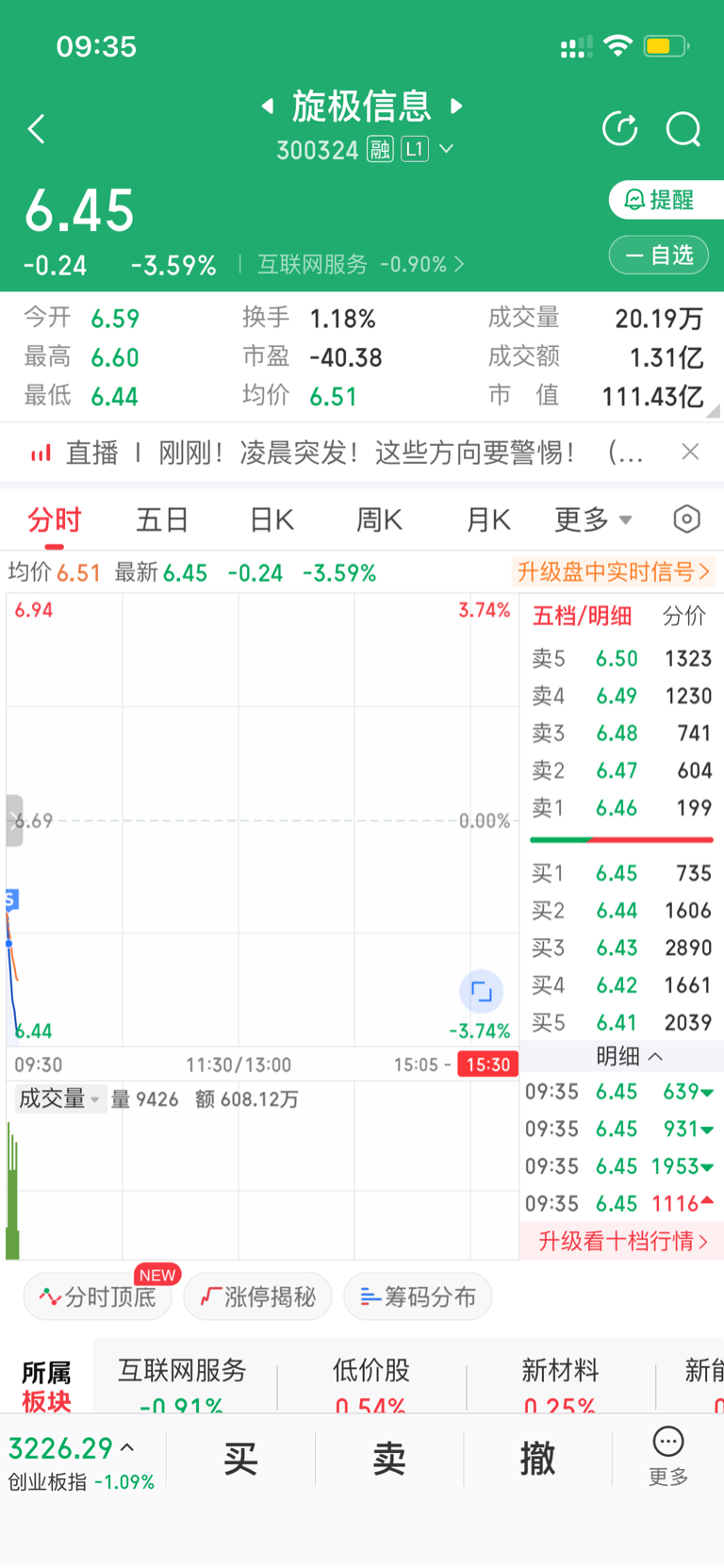This screenshot has width=724, height=1568.
Task: Open 低价股 sector card
Action: (x=370, y=1384)
